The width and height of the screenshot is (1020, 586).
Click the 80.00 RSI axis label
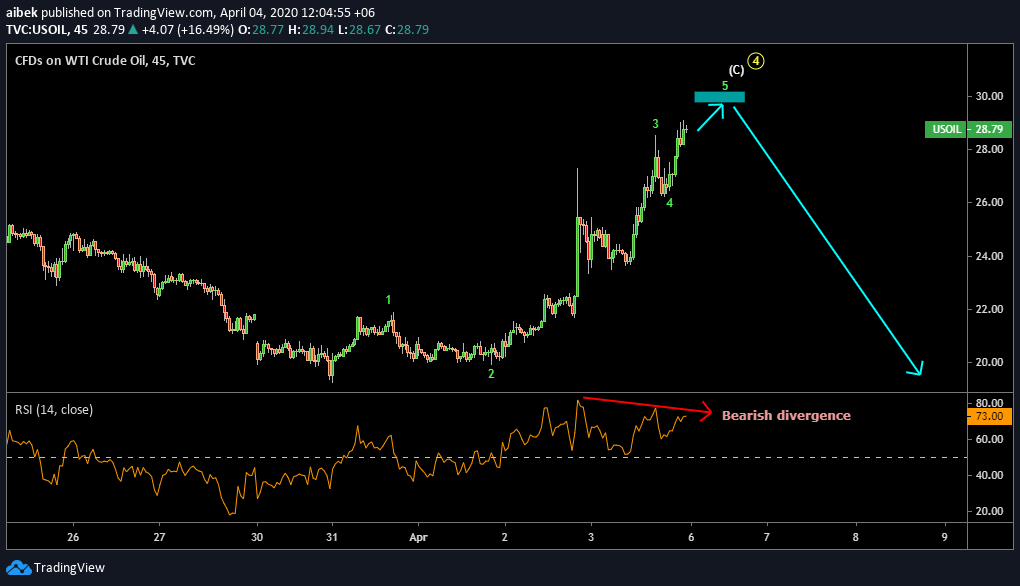[989, 403]
